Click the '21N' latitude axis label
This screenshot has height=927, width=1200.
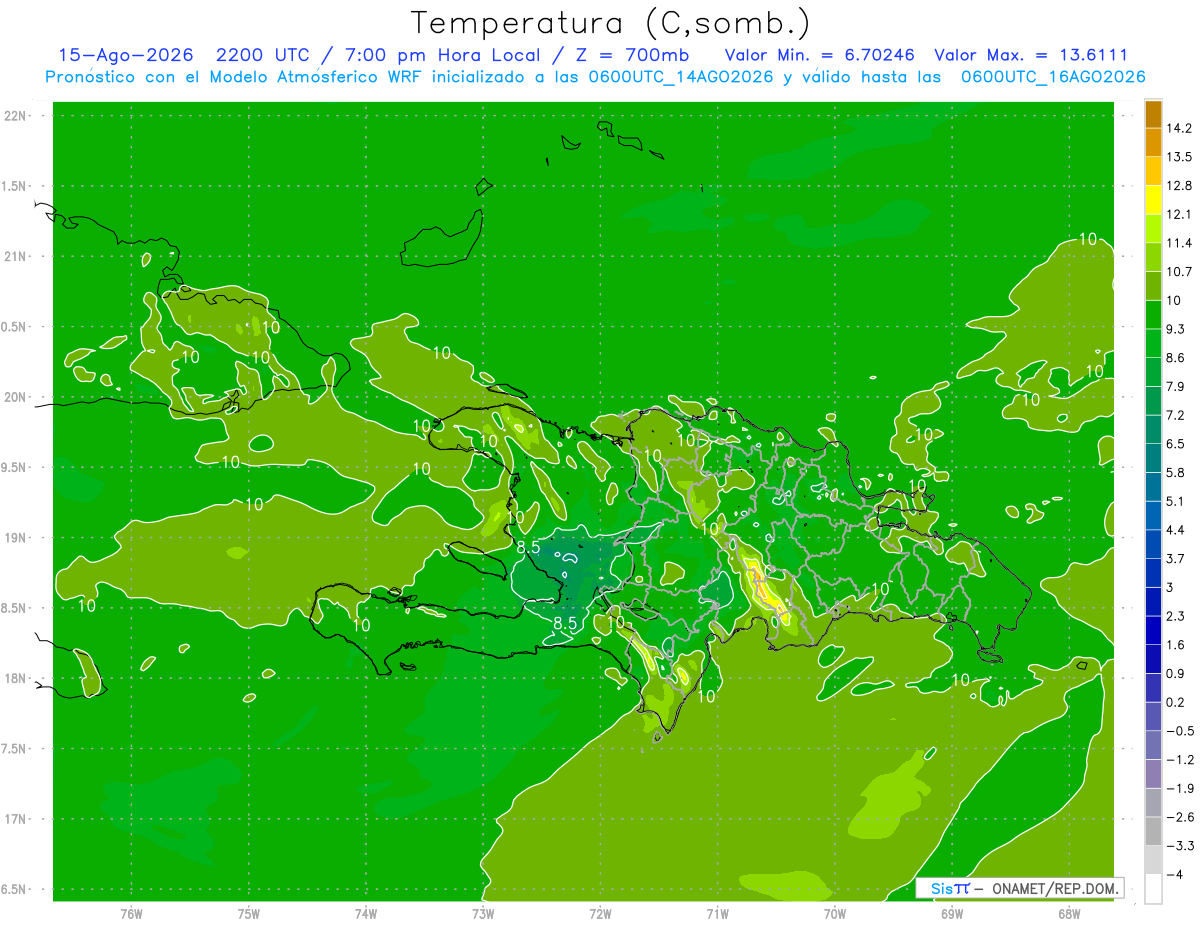[17, 257]
